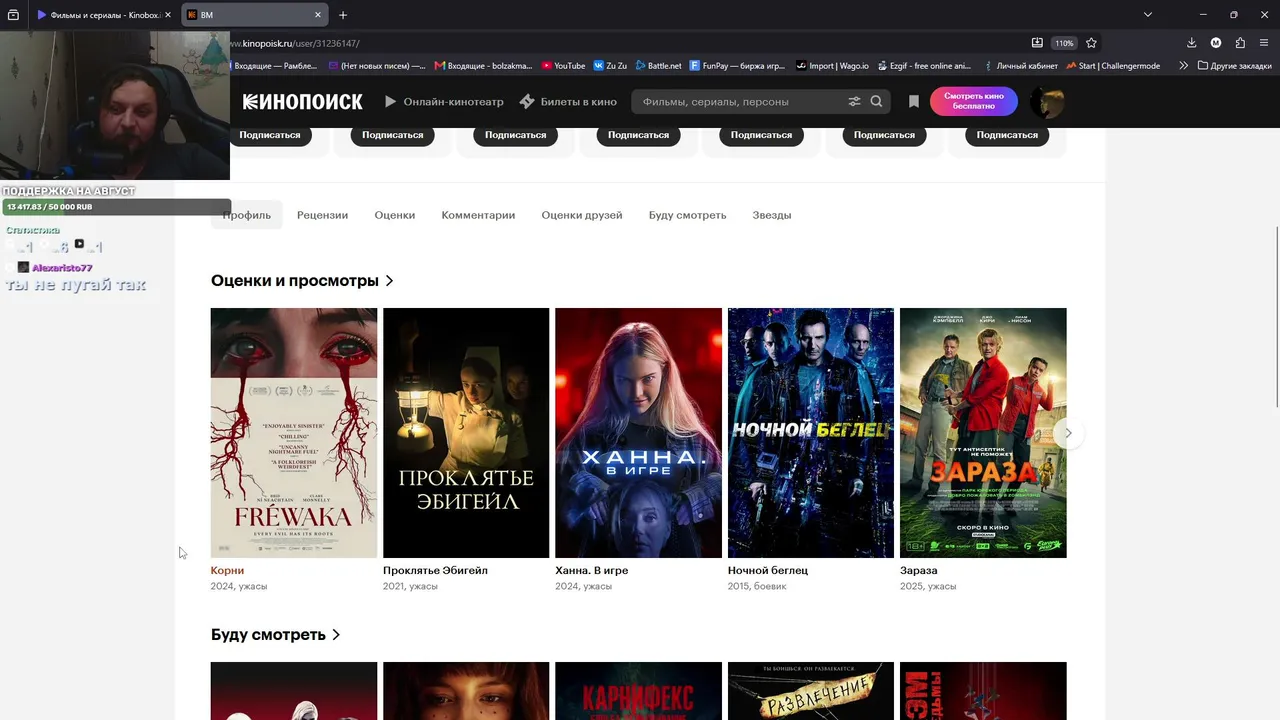
Task: Open the browser main menu
Action: click(1265, 43)
